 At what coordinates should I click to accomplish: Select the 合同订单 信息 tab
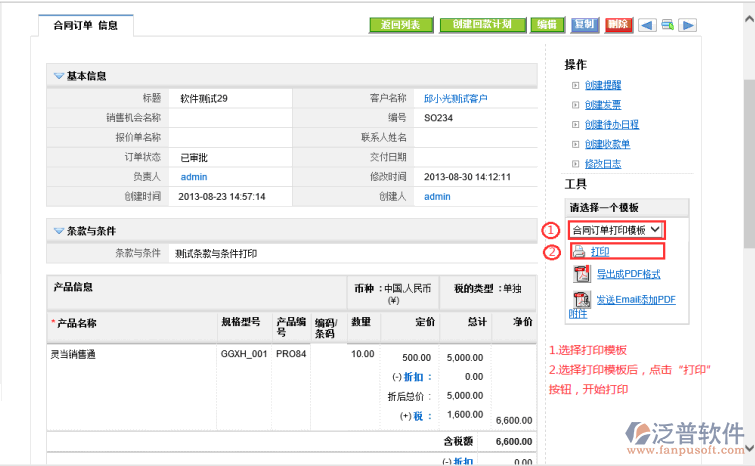[x=85, y=26]
